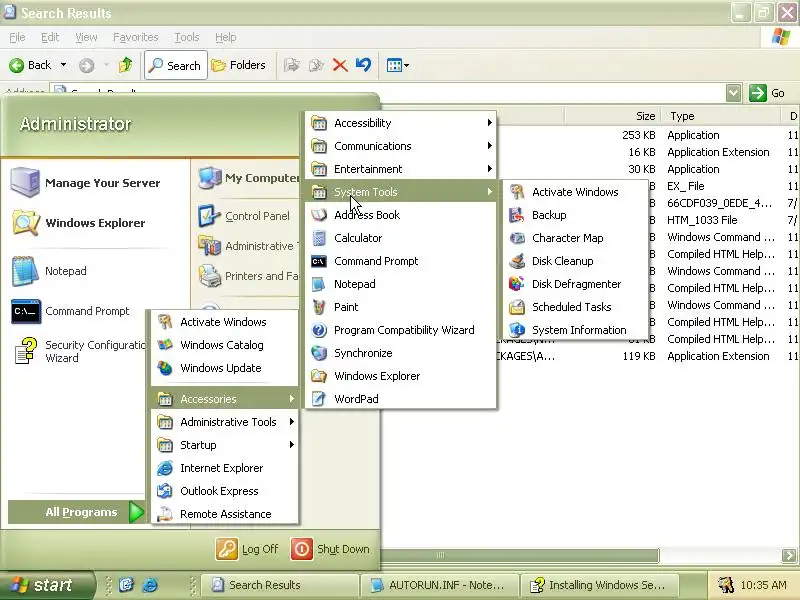This screenshot has width=800, height=600.
Task: Launch Internet Explorer from All Programs
Action: [225, 468]
